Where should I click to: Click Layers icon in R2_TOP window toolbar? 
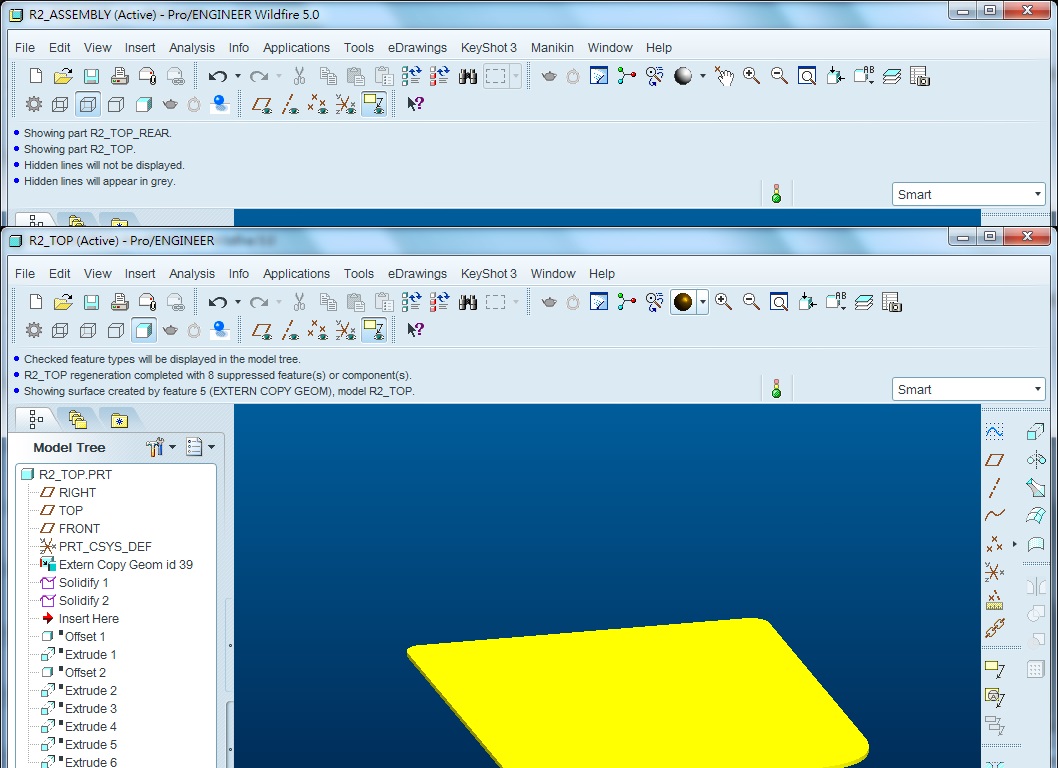click(x=864, y=302)
